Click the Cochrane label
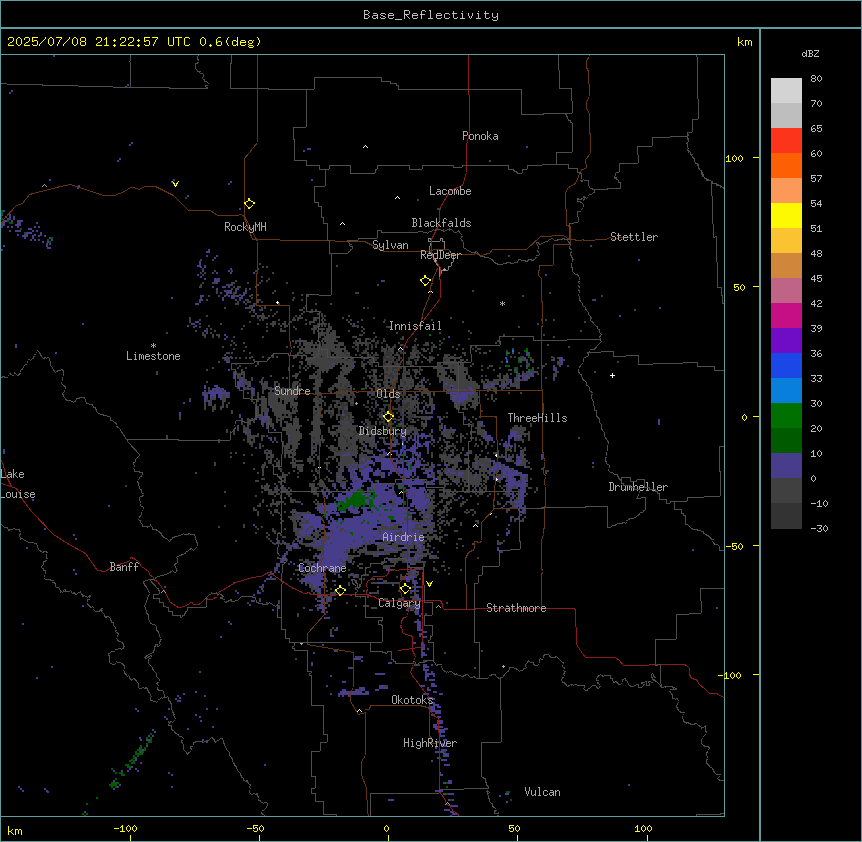This screenshot has height=842, width=862. 322,568
